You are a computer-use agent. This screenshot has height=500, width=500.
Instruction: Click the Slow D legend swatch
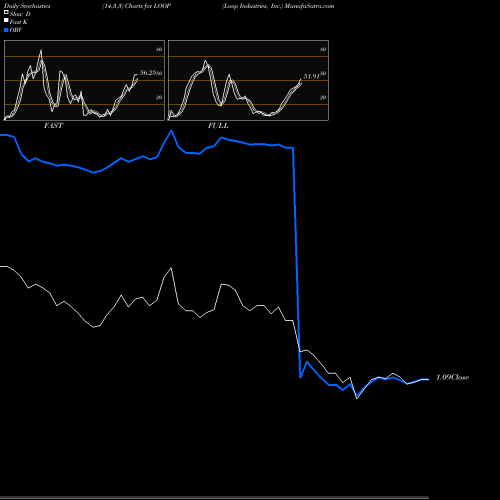[x=6, y=12]
